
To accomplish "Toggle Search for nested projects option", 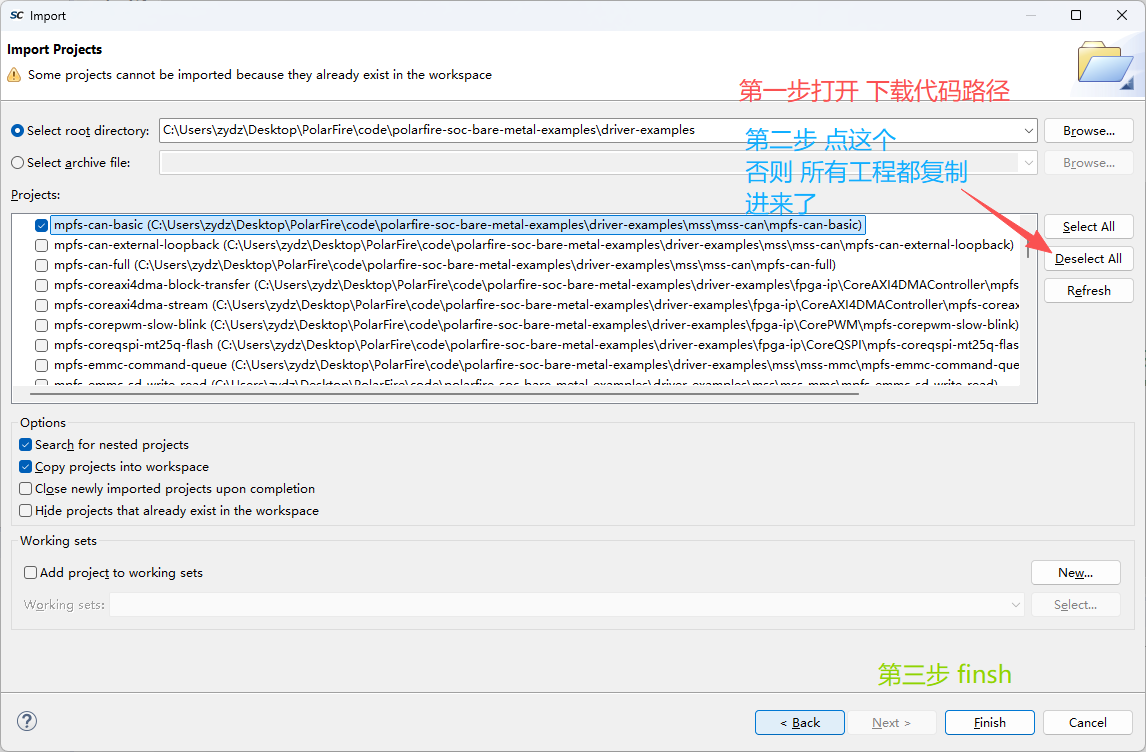I will pos(26,444).
